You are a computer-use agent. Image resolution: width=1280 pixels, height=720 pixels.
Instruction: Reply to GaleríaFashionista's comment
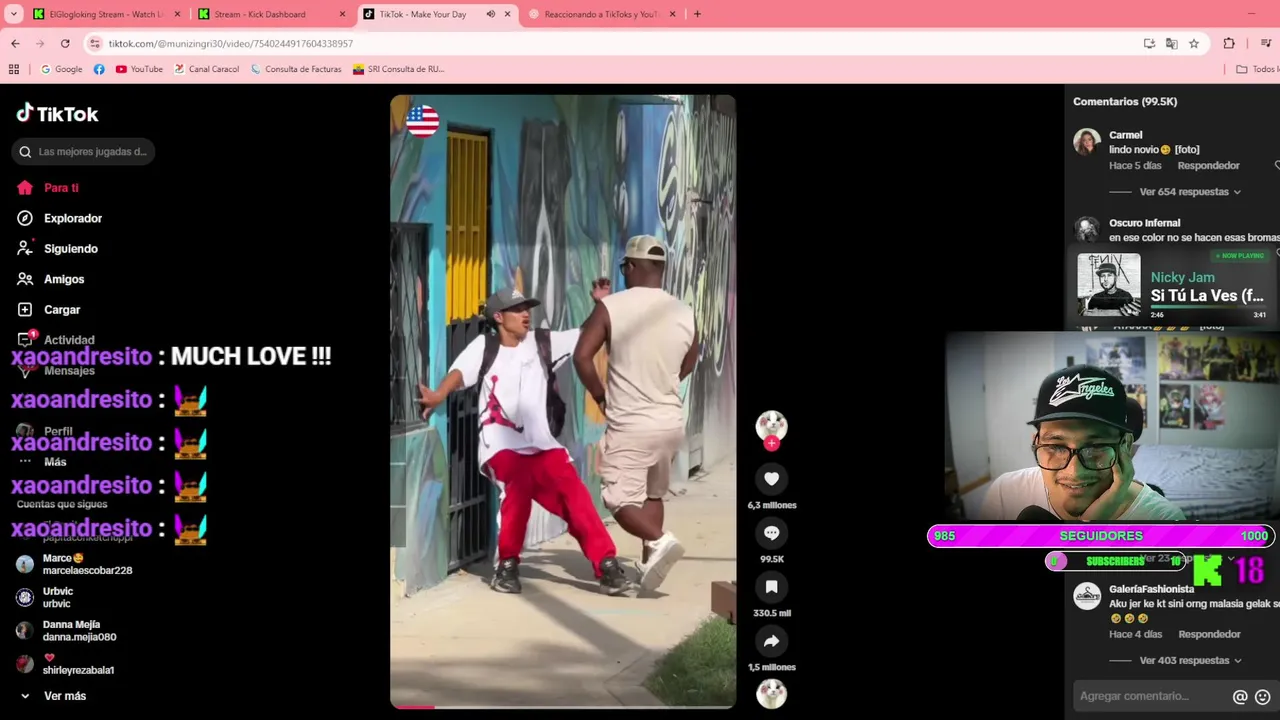[1208, 635]
